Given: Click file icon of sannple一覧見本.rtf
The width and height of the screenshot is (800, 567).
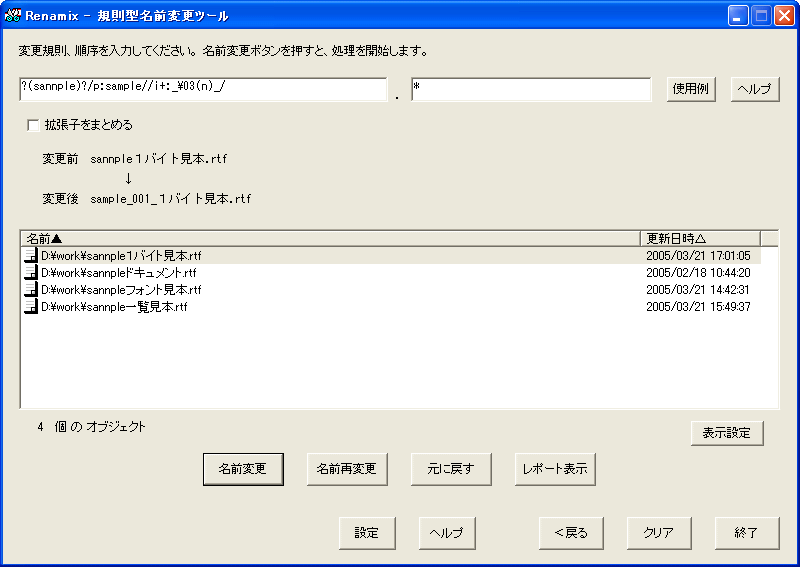Looking at the screenshot, I should pos(31,307).
